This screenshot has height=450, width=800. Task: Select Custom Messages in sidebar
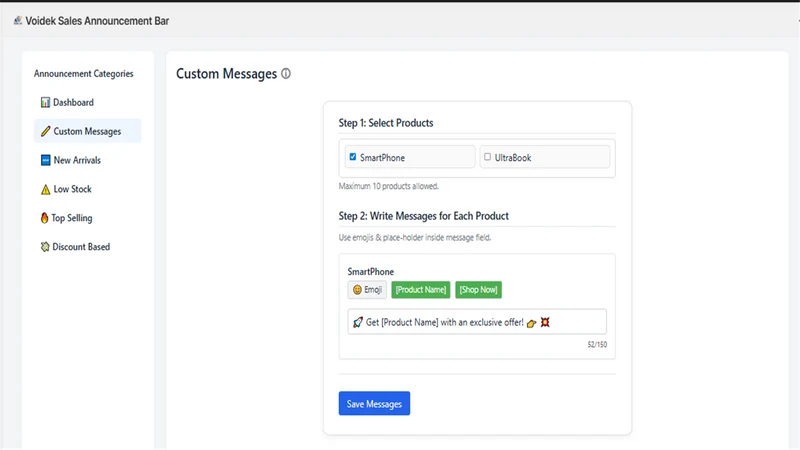87,131
